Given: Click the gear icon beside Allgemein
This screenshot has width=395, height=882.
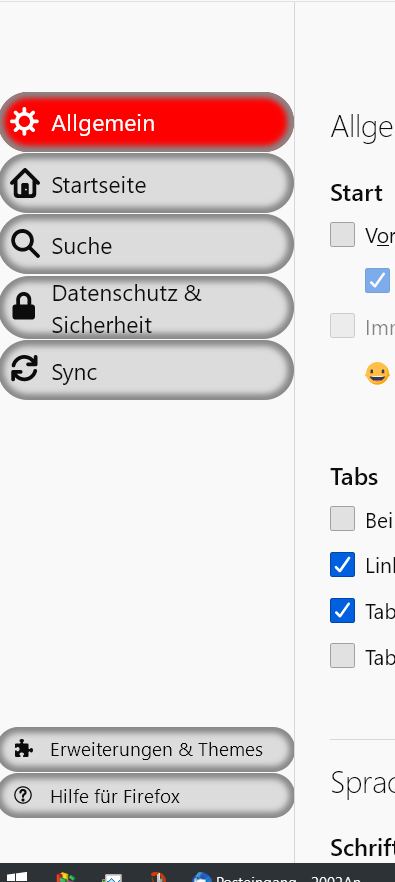Looking at the screenshot, I should 24,122.
